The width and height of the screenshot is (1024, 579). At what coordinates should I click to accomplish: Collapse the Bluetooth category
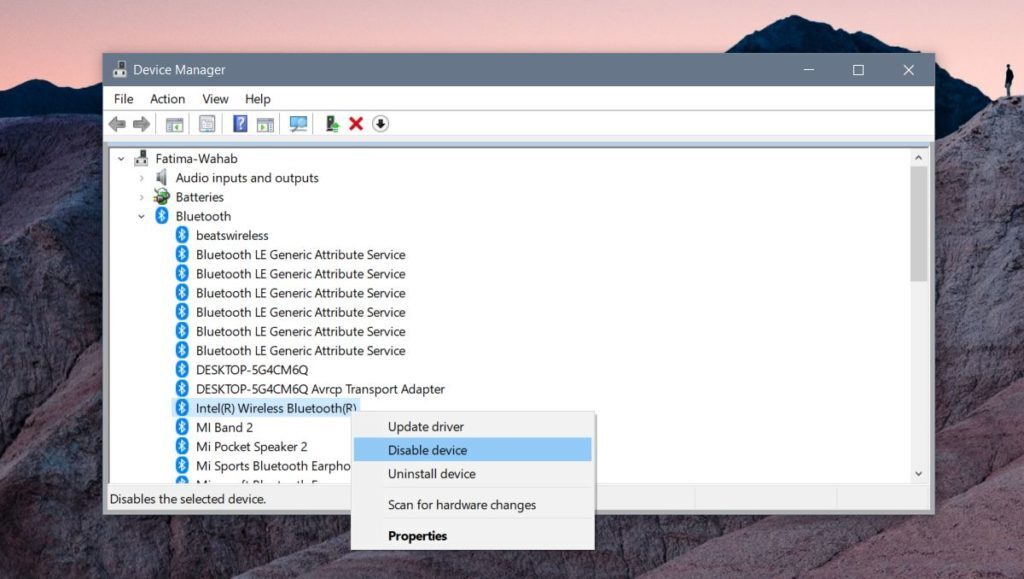[x=141, y=216]
